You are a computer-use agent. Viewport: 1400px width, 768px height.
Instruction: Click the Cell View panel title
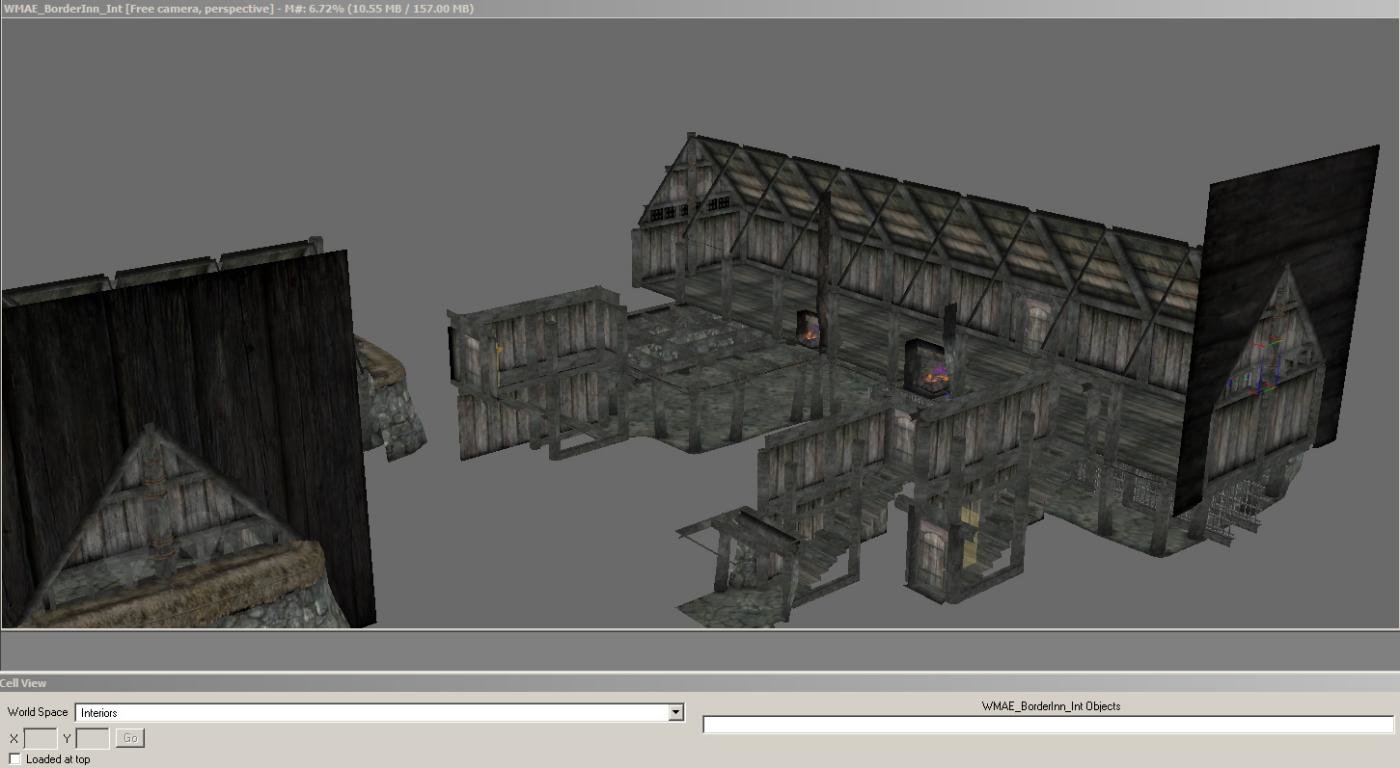click(x=23, y=683)
